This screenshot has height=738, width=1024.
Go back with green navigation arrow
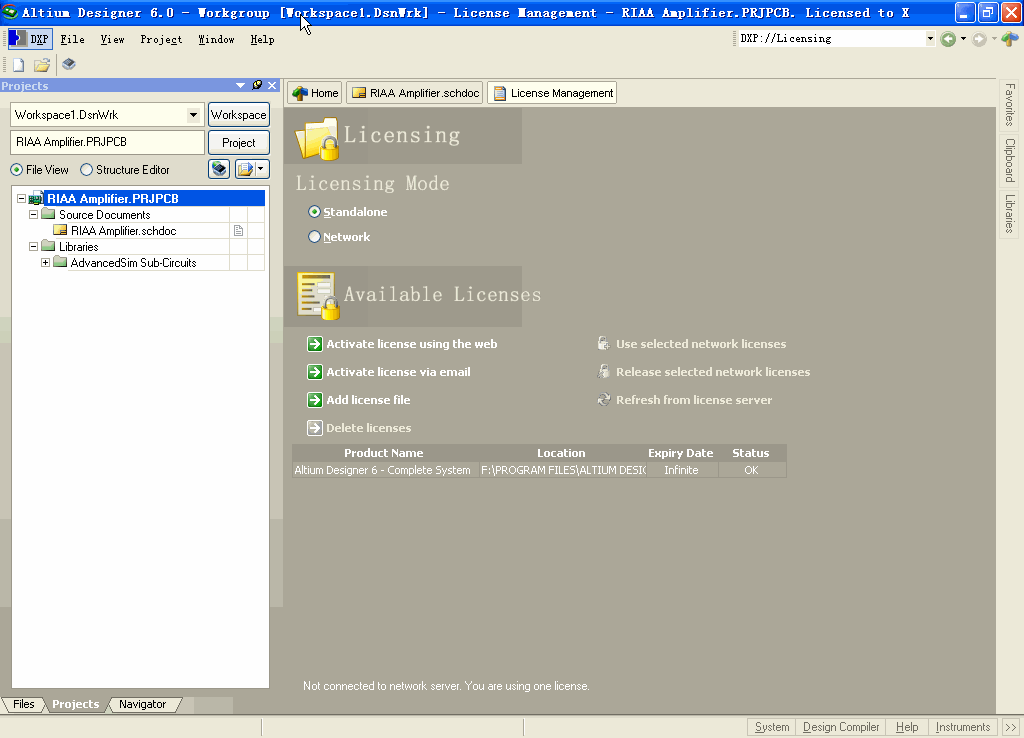[948, 39]
